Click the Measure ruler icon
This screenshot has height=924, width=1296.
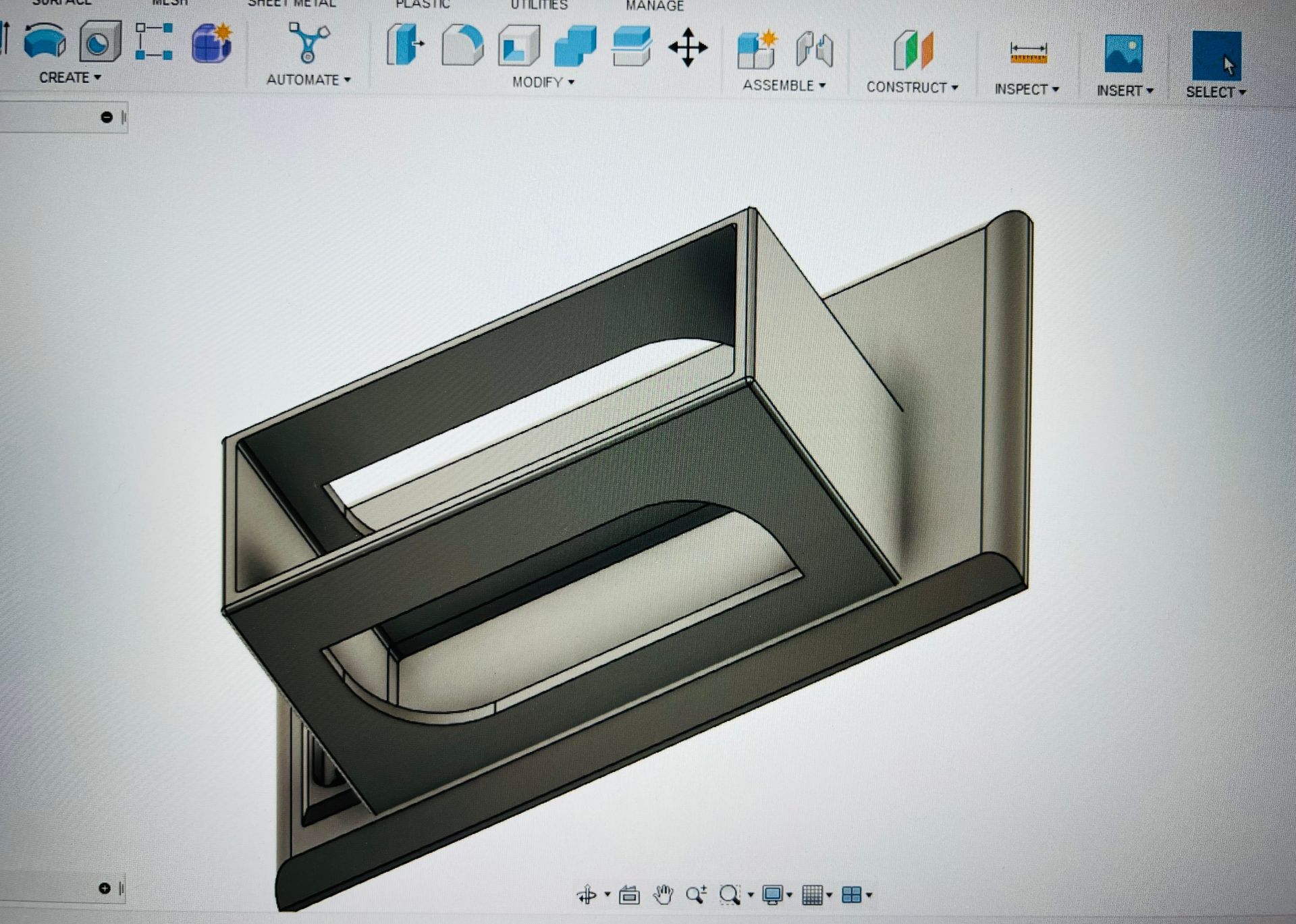click(x=1027, y=53)
